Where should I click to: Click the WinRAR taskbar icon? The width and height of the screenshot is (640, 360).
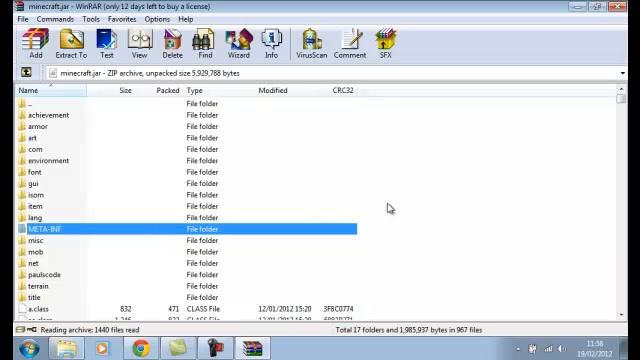click(252, 348)
